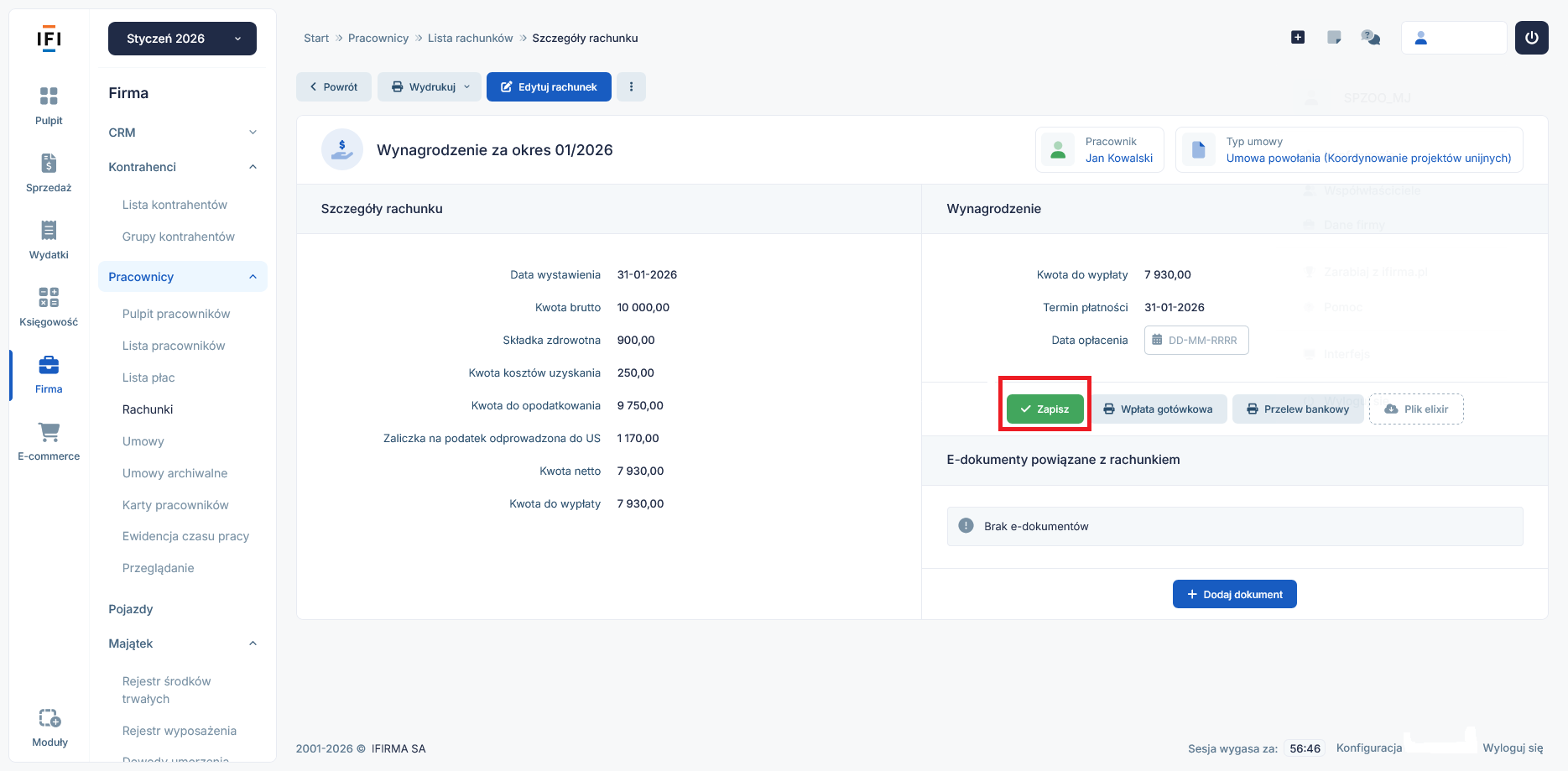1568x771 pixels.
Task: Expand the Wydrukuj print dropdown
Action: coord(430,87)
